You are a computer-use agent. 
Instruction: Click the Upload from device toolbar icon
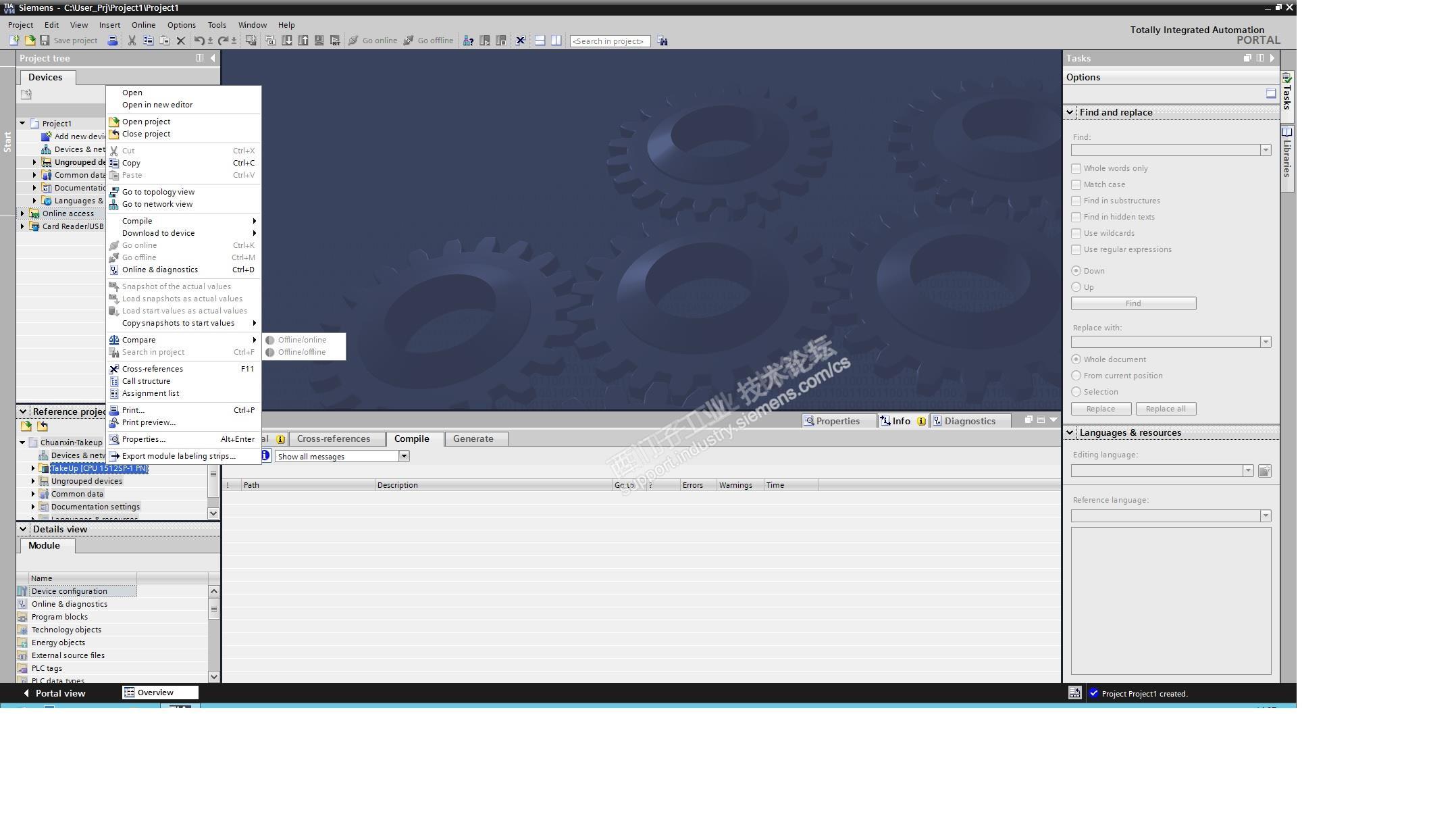point(303,41)
